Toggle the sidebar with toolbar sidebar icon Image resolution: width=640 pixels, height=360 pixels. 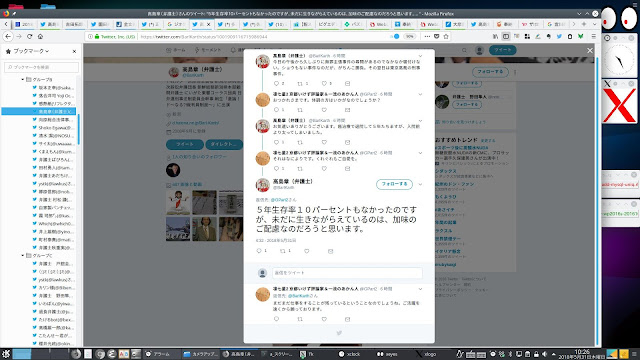click(506, 36)
